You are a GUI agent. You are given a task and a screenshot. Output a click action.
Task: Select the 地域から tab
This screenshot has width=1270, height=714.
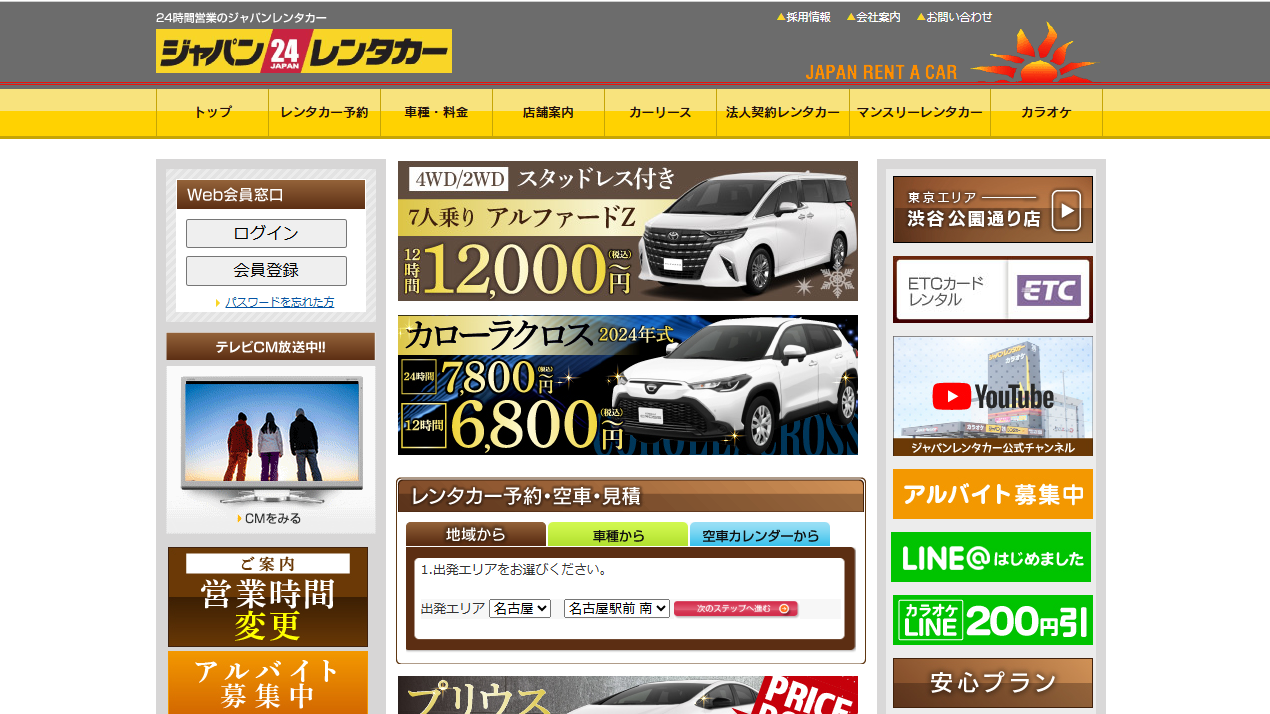475,535
